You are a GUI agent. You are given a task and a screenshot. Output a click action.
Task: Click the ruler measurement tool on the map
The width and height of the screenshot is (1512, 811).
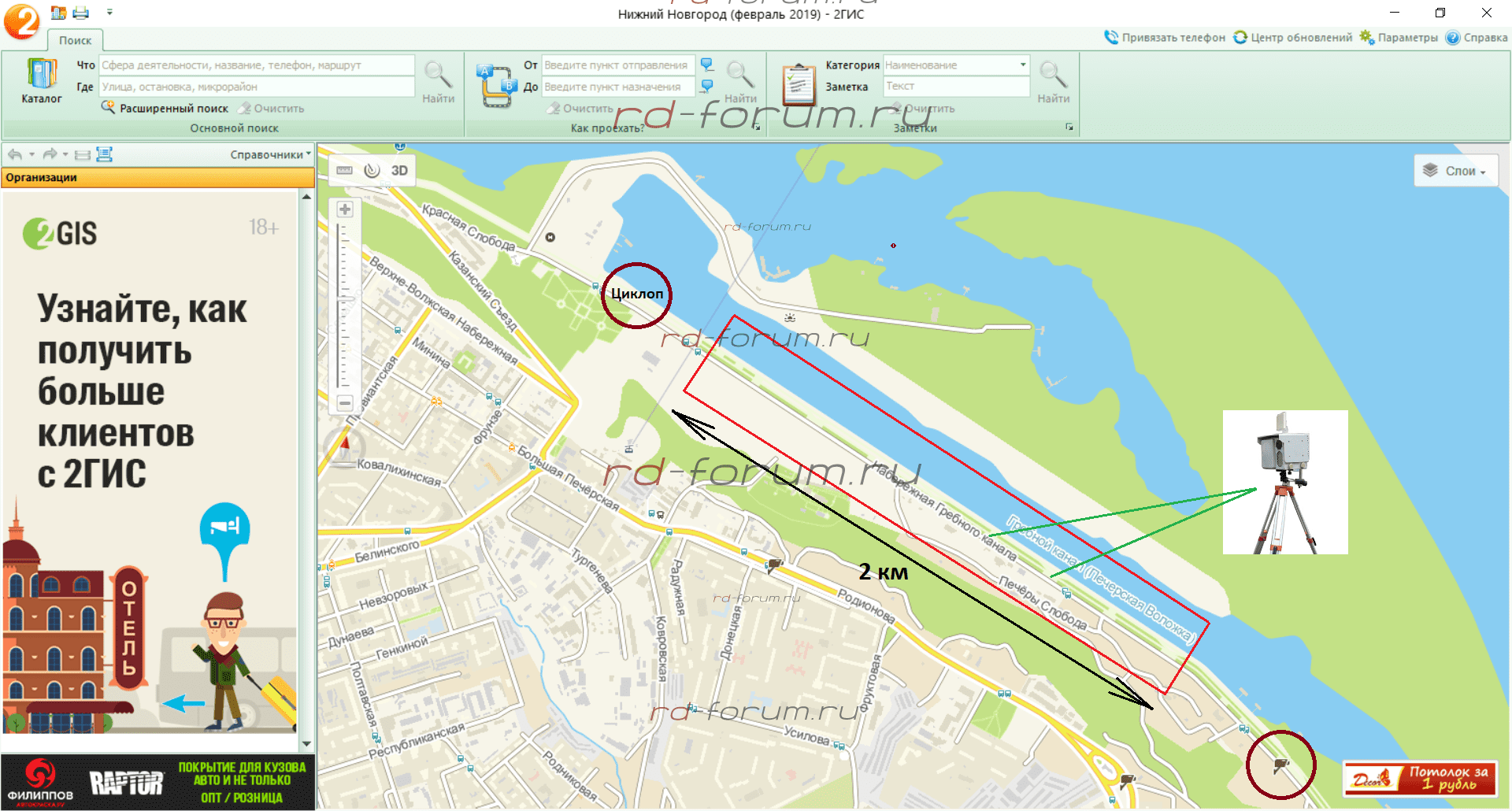(344, 170)
